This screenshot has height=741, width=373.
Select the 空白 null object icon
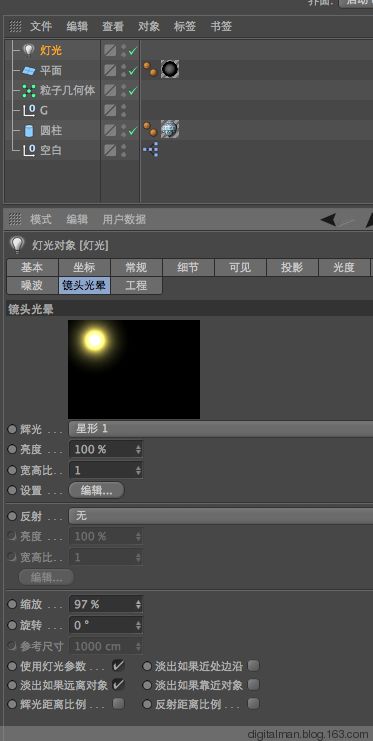pos(29,150)
